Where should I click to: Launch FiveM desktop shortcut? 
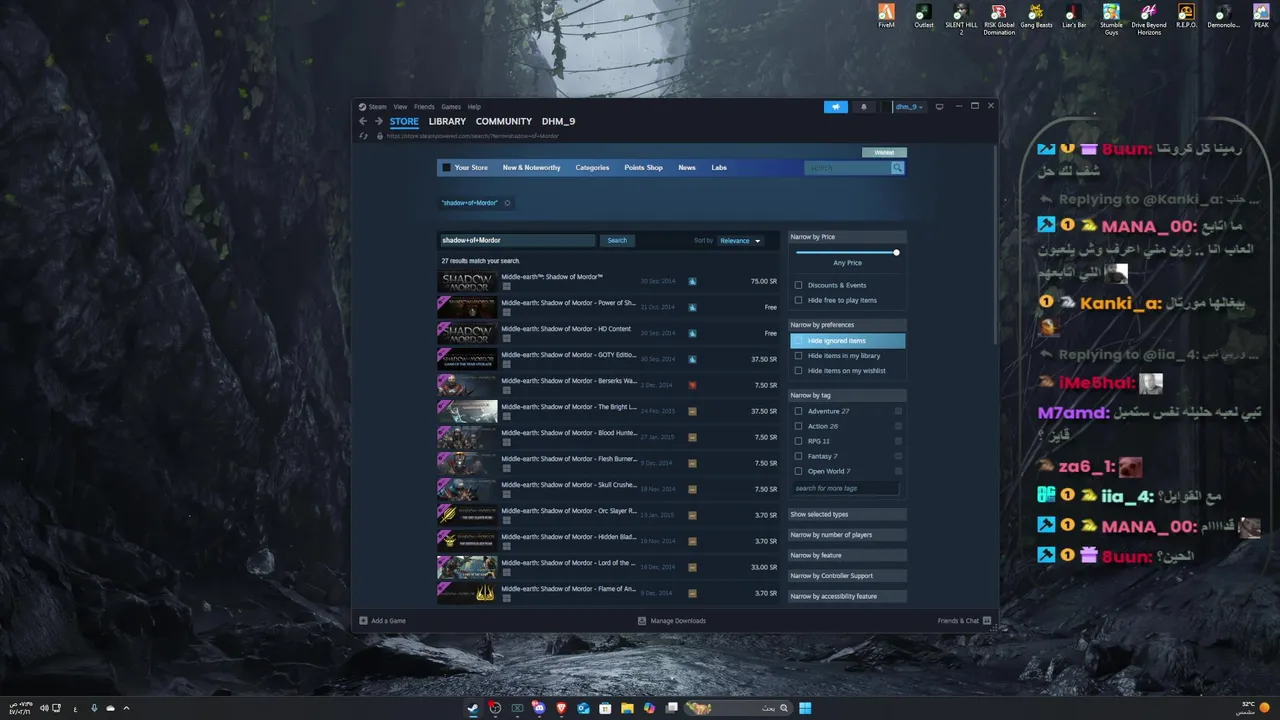point(886,16)
